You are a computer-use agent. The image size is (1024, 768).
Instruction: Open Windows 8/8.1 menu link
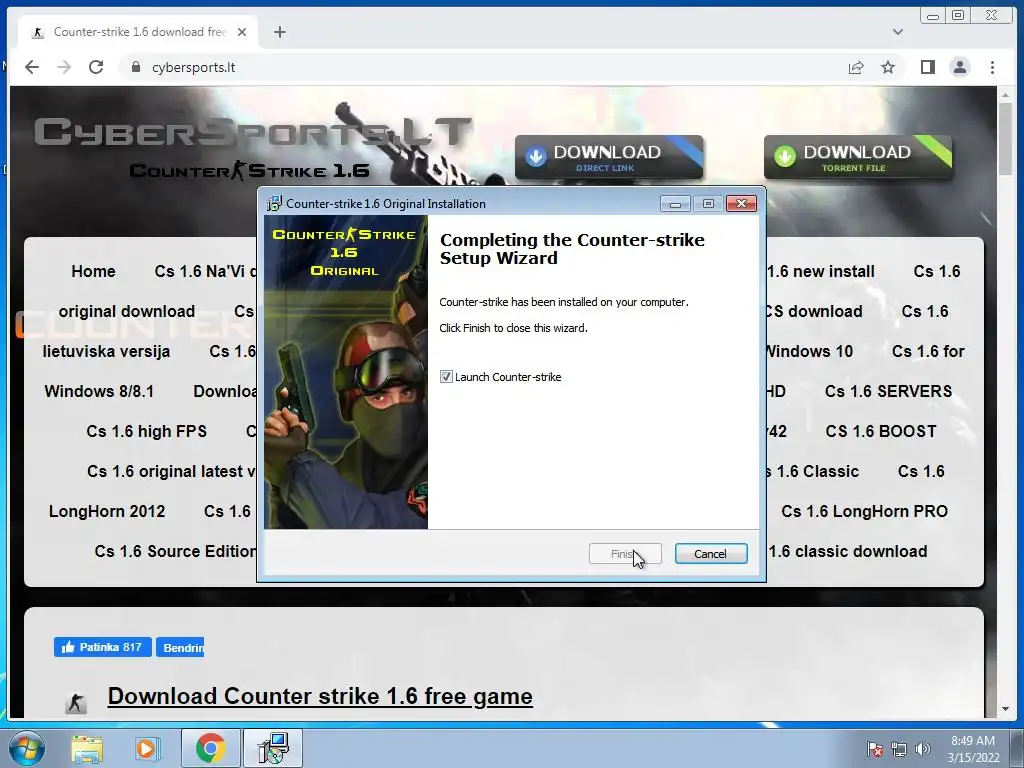click(x=99, y=391)
